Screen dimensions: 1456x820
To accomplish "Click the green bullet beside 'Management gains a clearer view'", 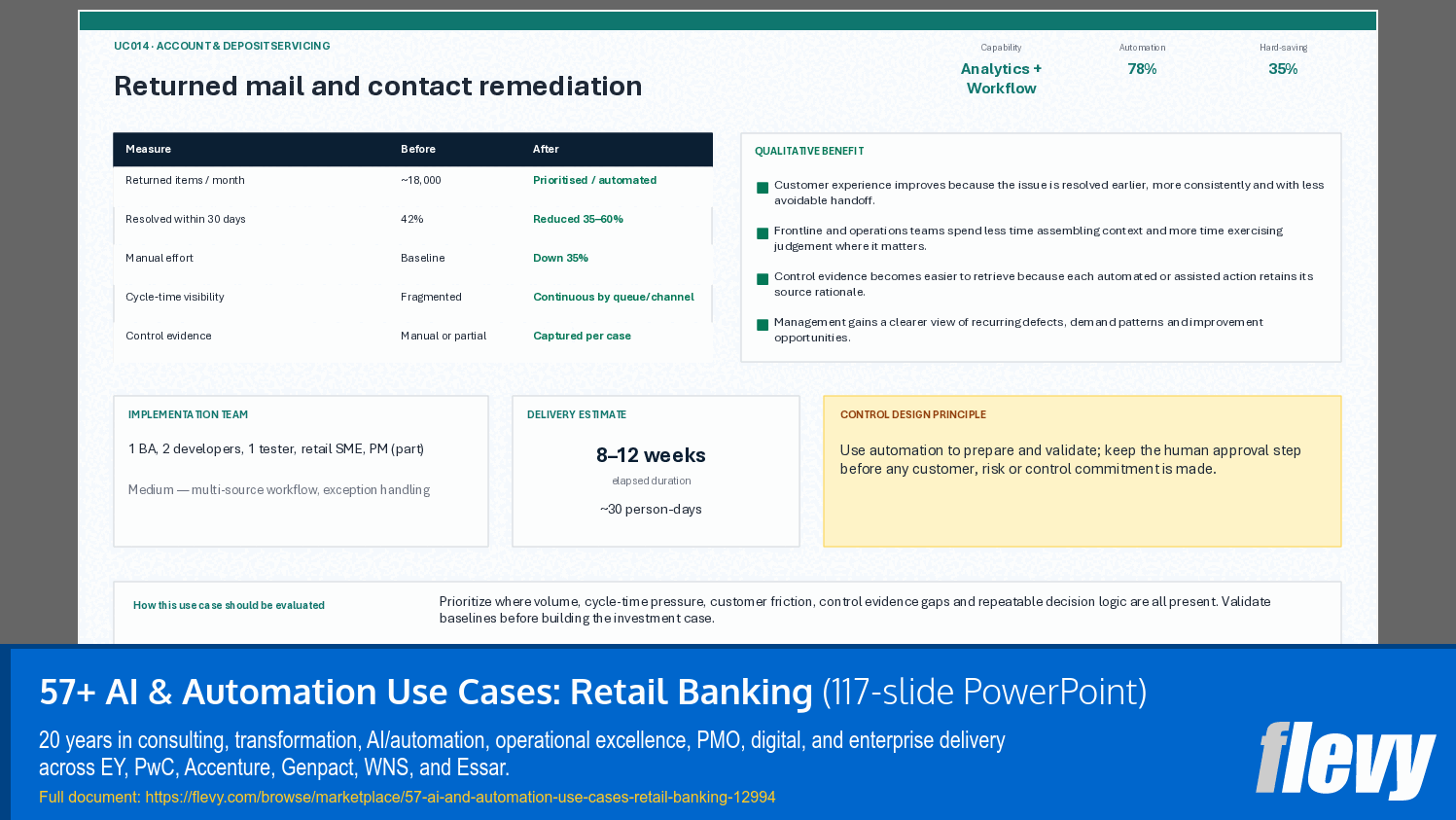I will (x=763, y=325).
